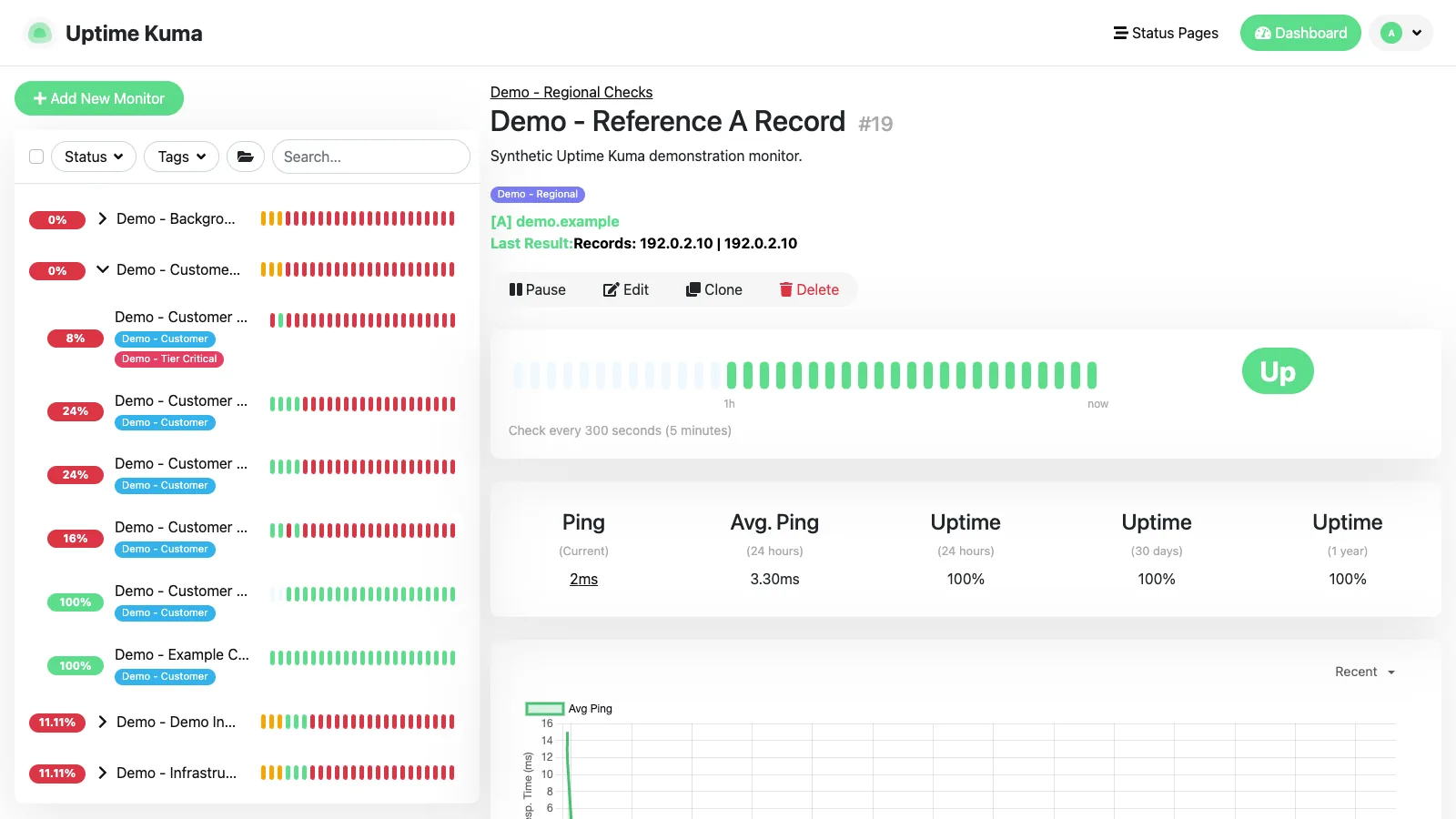Focus the monitor Search field
This screenshot has width=1456, height=819.
[371, 157]
